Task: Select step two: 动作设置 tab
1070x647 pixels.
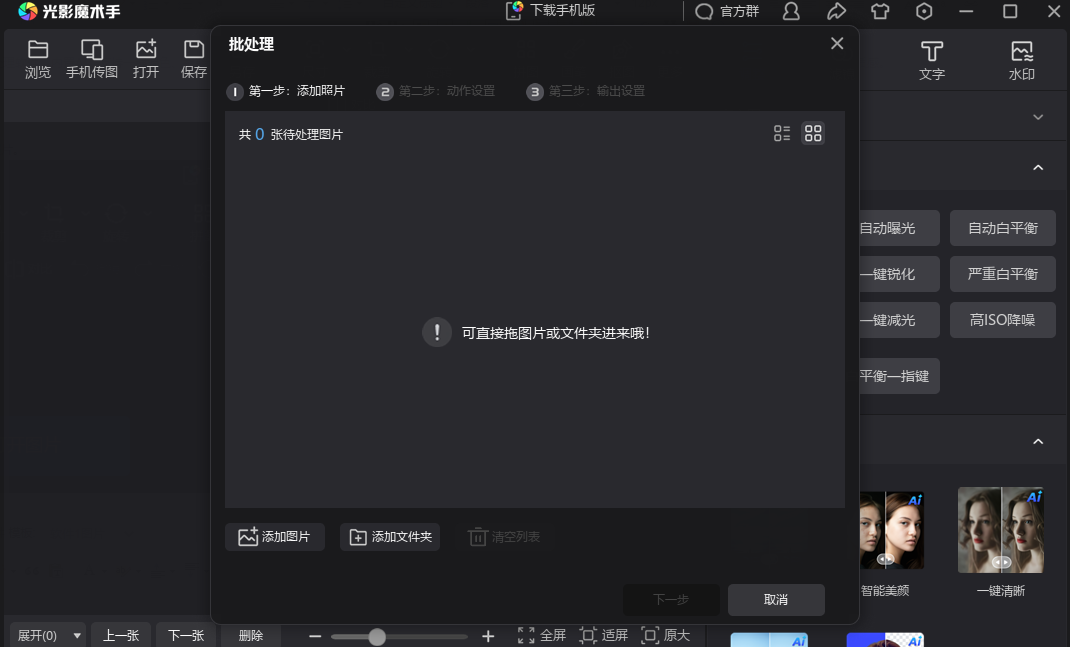Action: point(436,91)
